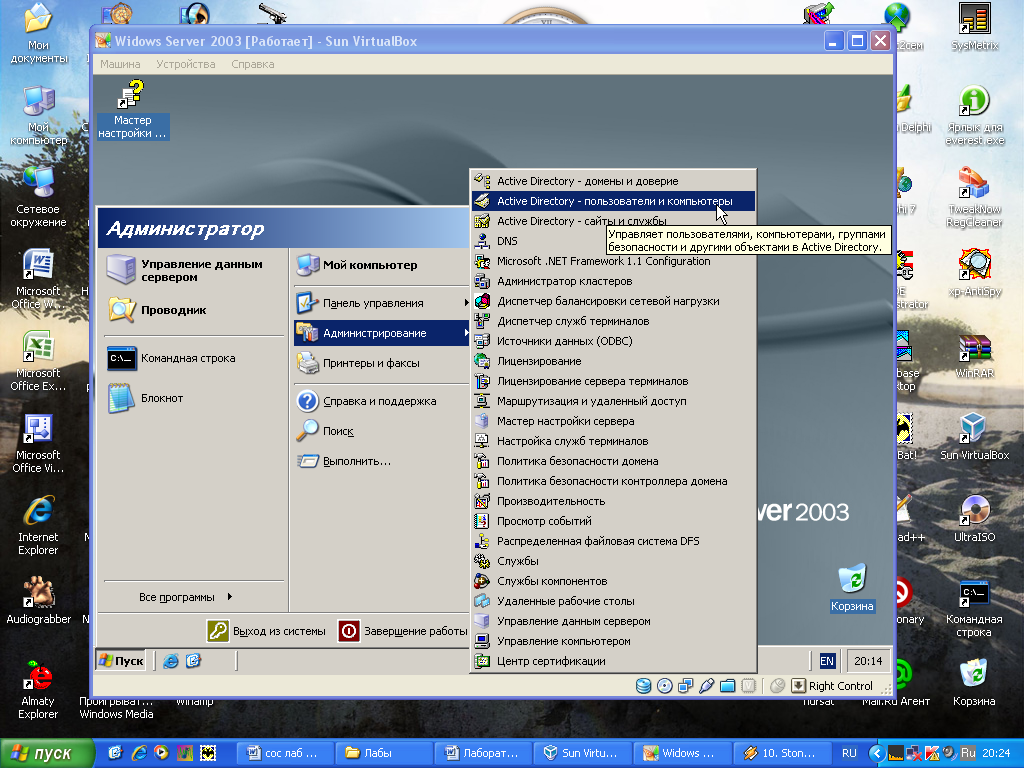Viewport: 1024px width, 768px height.
Task: Click the Центр сертификации icon
Action: click(482, 661)
